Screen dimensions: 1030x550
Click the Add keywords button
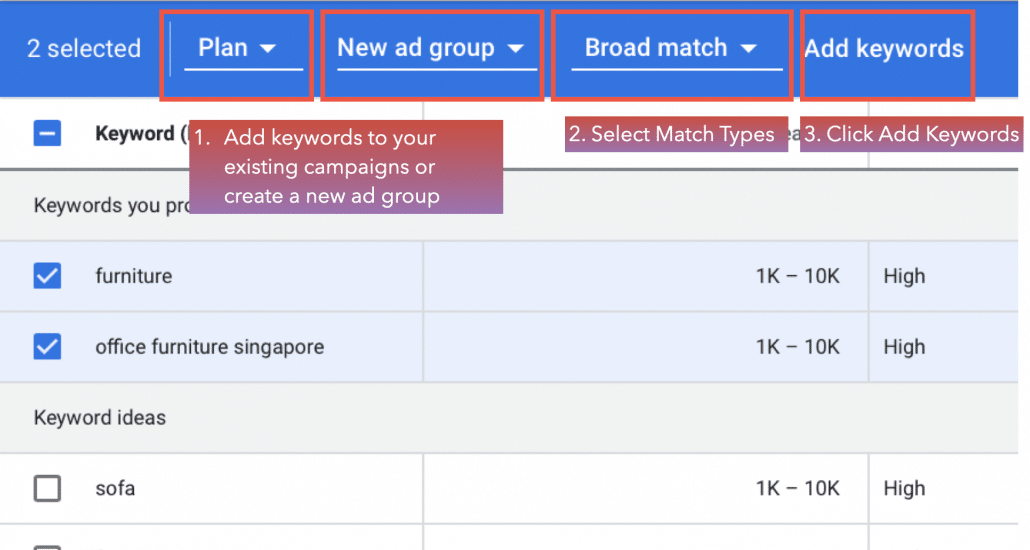click(x=884, y=49)
